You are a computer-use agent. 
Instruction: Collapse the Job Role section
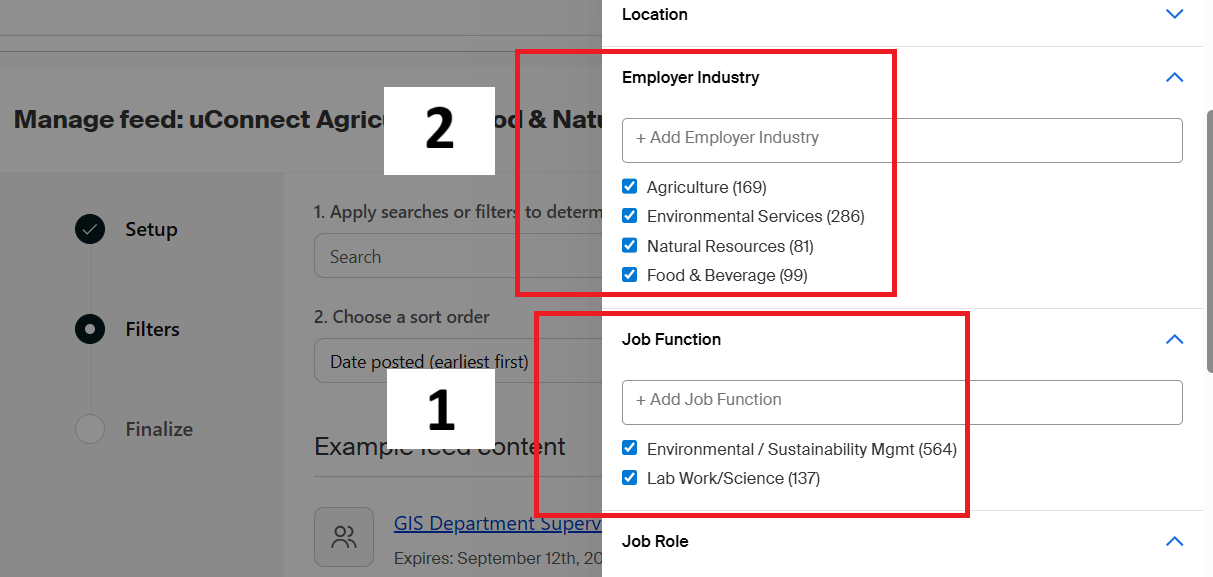point(1174,541)
